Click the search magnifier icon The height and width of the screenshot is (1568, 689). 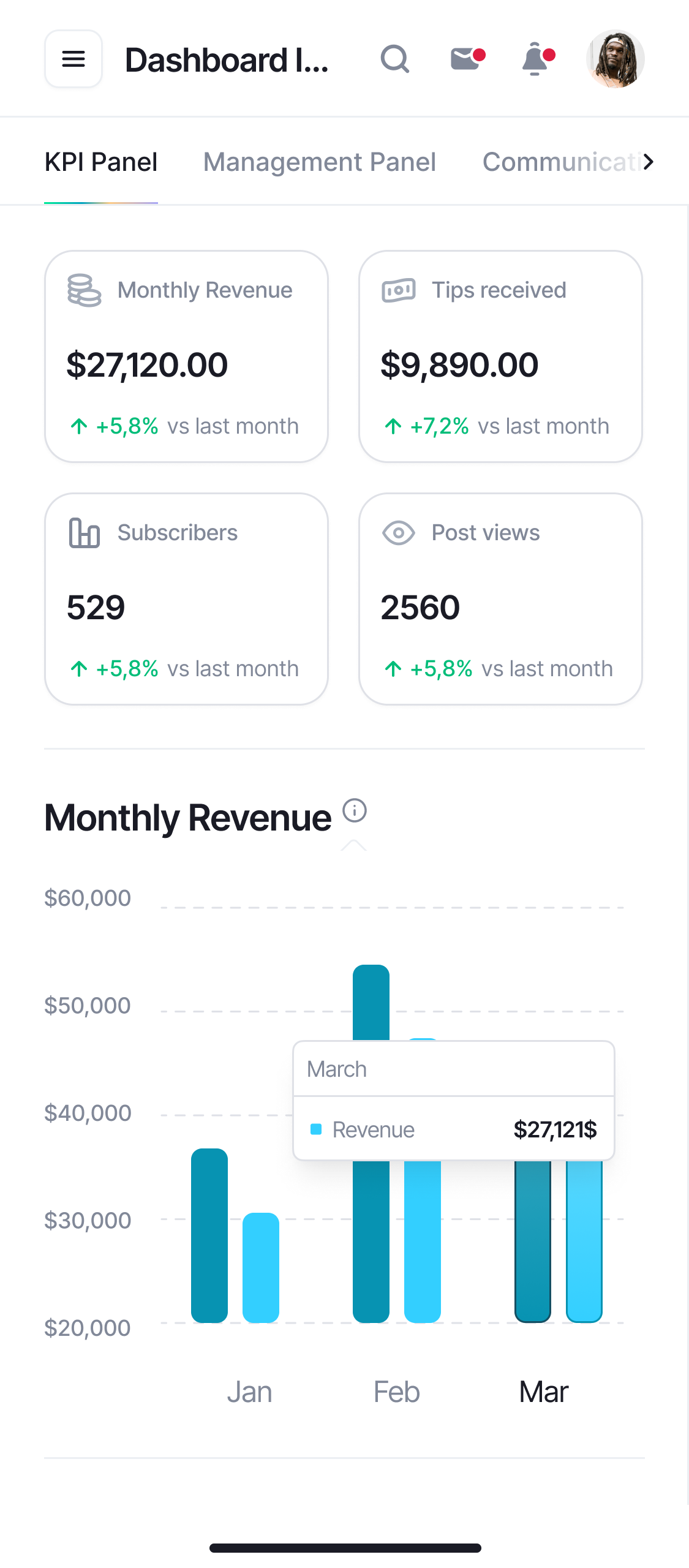(395, 59)
